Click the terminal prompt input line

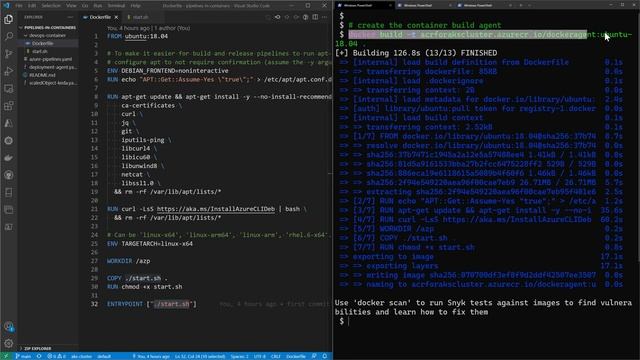coord(486,322)
